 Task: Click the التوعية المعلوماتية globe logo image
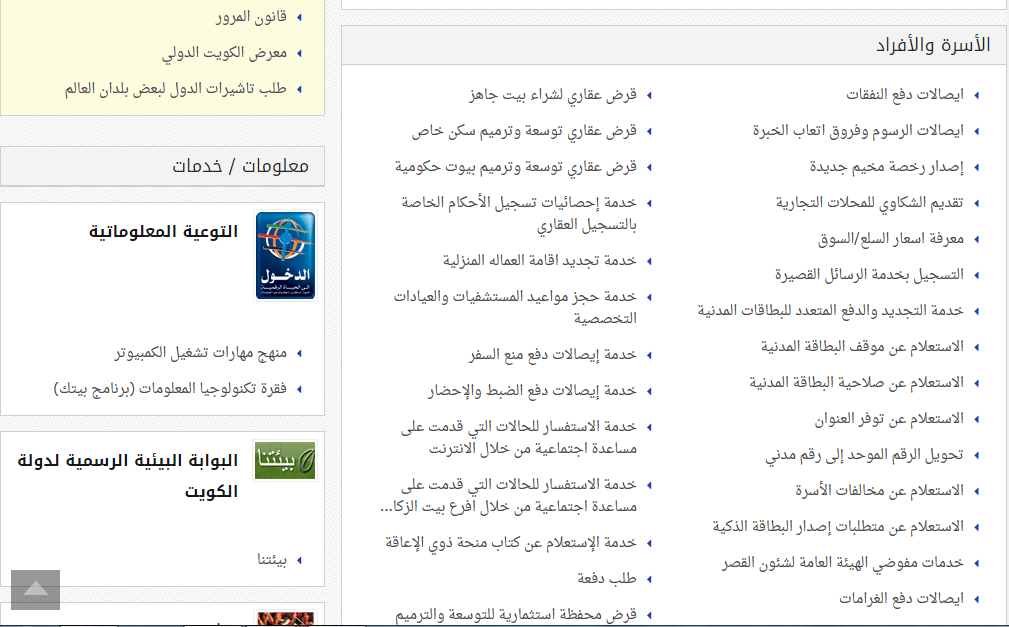[285, 255]
